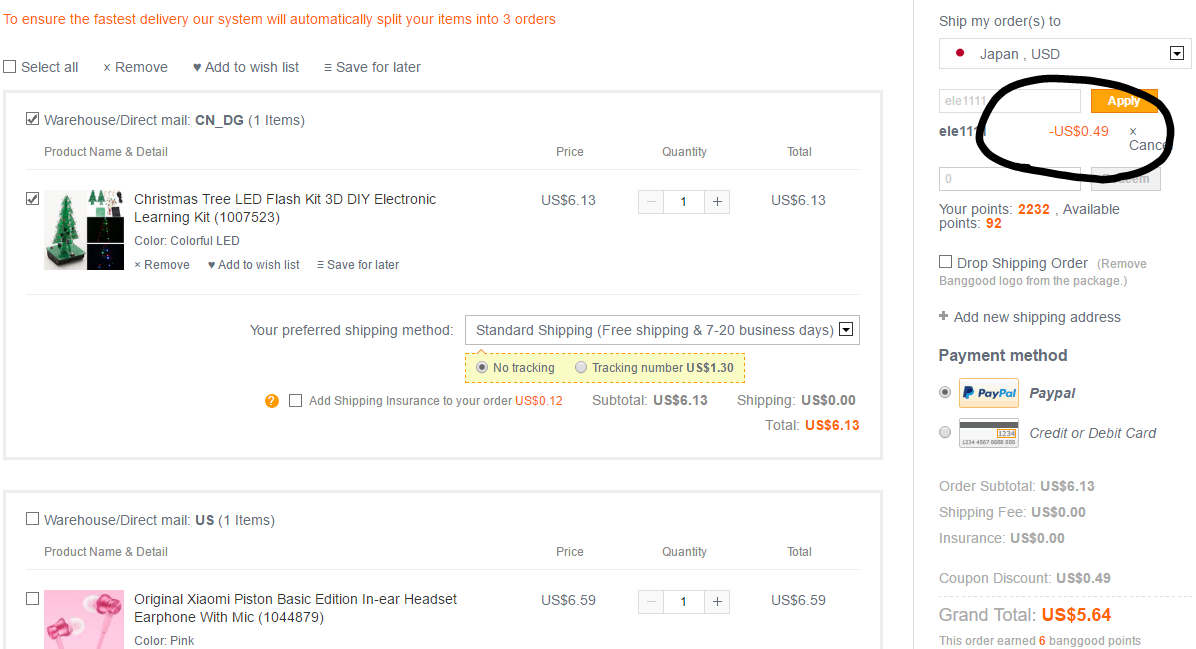Click Add new shipping address
This screenshot has height=649, width=1196.
[1030, 317]
